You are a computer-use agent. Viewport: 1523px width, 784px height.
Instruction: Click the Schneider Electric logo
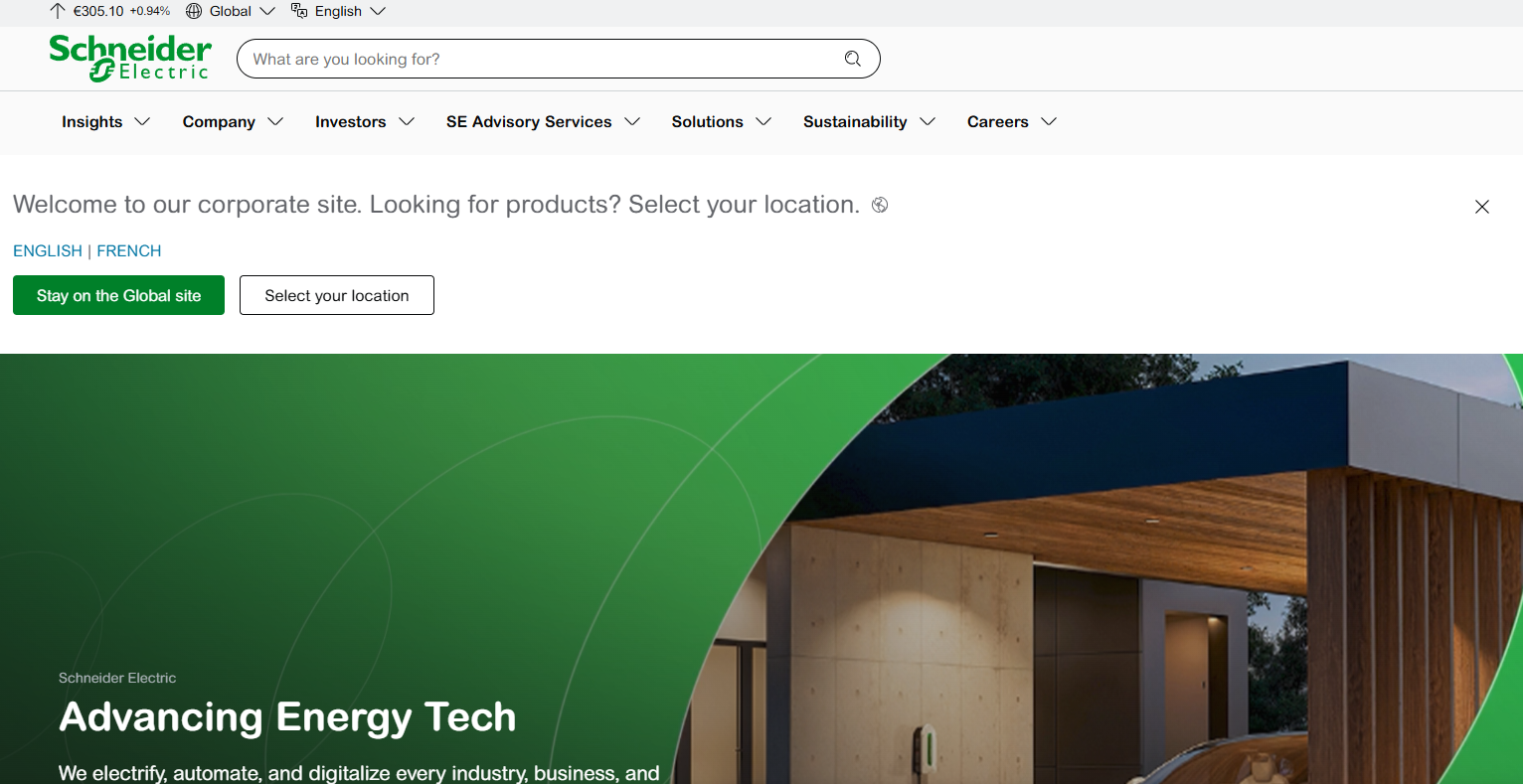pyautogui.click(x=130, y=59)
